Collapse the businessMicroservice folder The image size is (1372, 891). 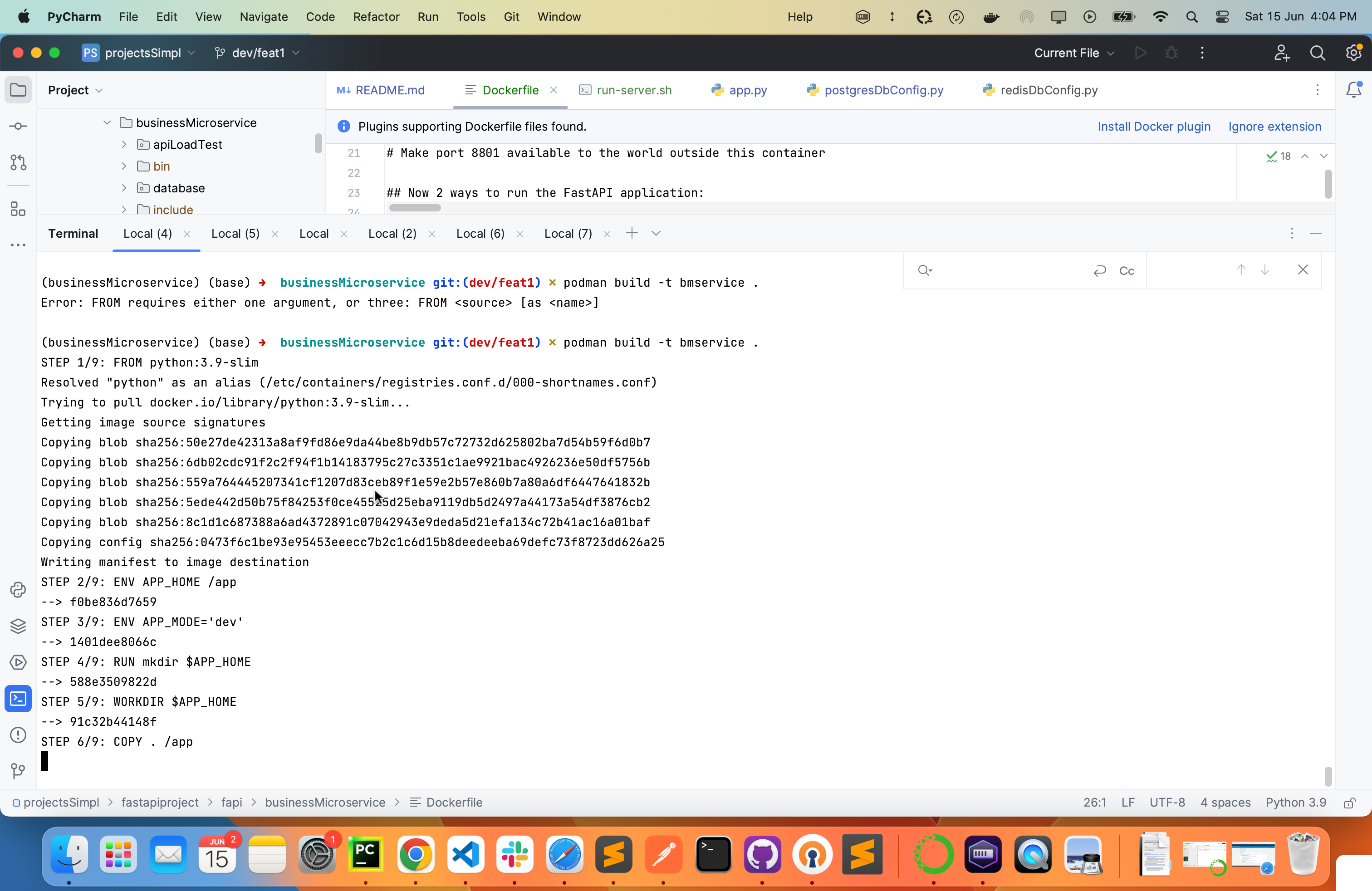click(107, 123)
